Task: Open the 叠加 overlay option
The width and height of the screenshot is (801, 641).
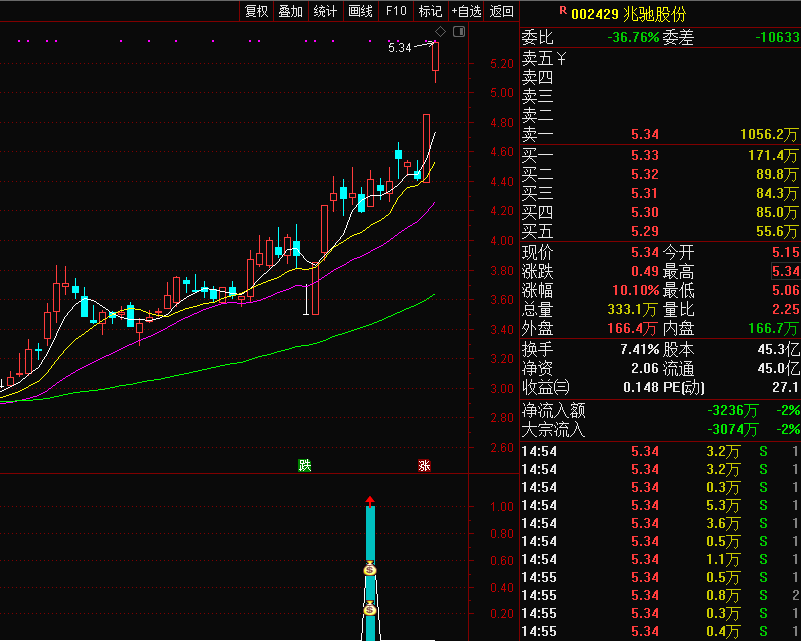Action: coord(291,11)
